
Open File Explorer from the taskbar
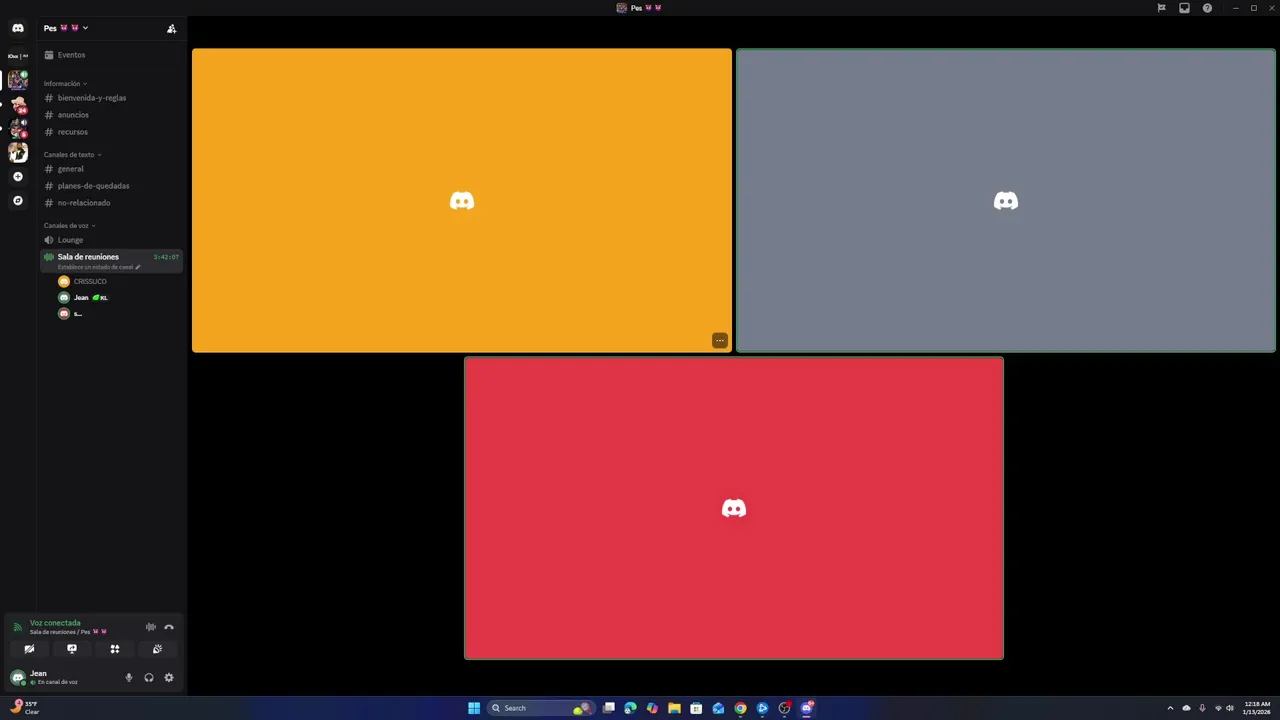[x=674, y=708]
